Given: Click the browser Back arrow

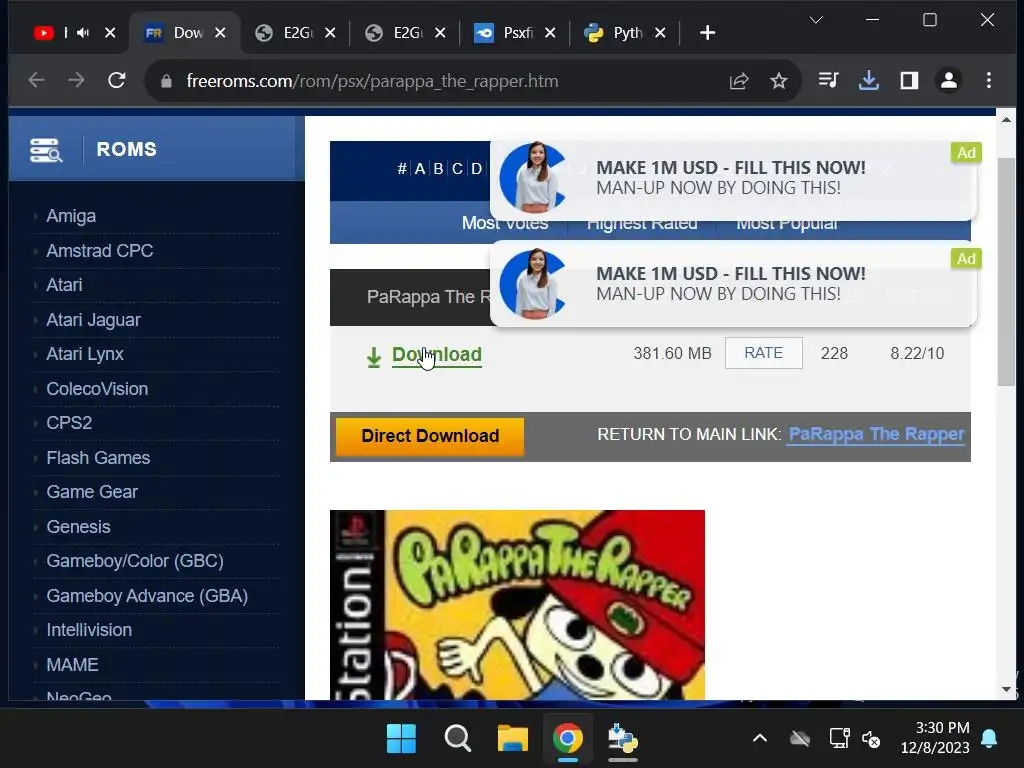Looking at the screenshot, I should click(37, 80).
